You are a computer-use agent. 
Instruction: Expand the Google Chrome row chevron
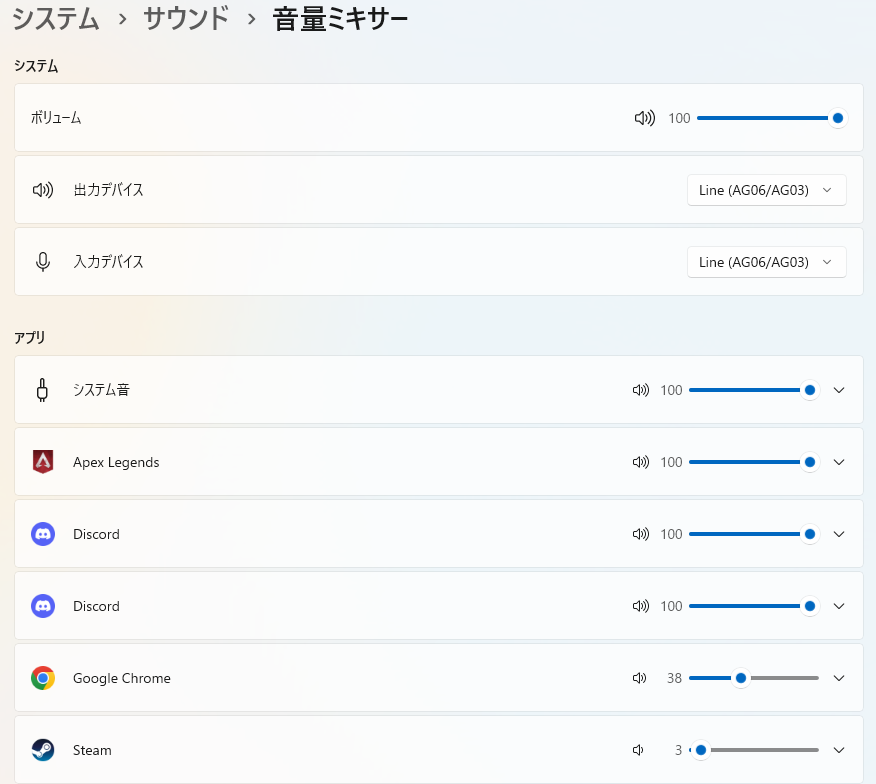tap(839, 678)
